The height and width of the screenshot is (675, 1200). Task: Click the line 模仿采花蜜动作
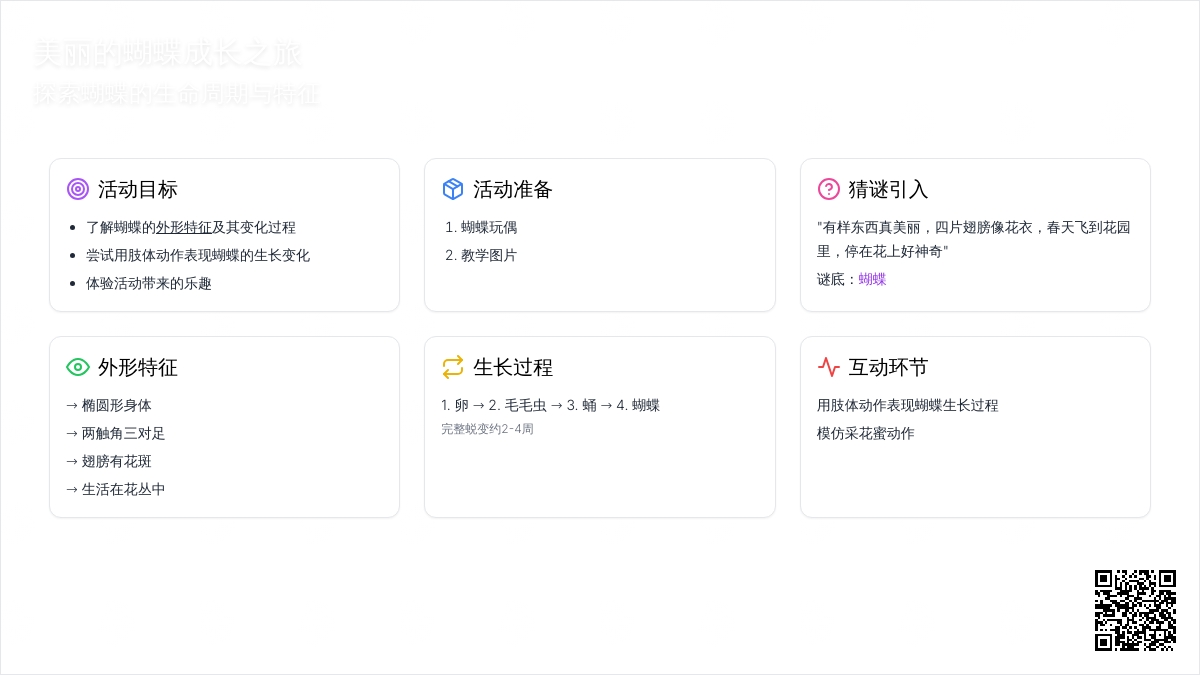point(866,433)
